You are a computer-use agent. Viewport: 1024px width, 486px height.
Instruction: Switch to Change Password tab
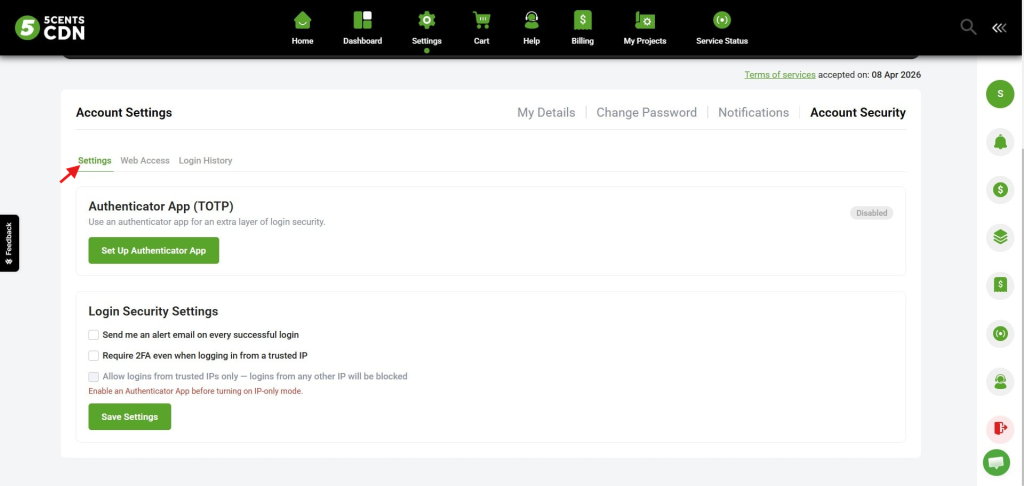(x=647, y=112)
